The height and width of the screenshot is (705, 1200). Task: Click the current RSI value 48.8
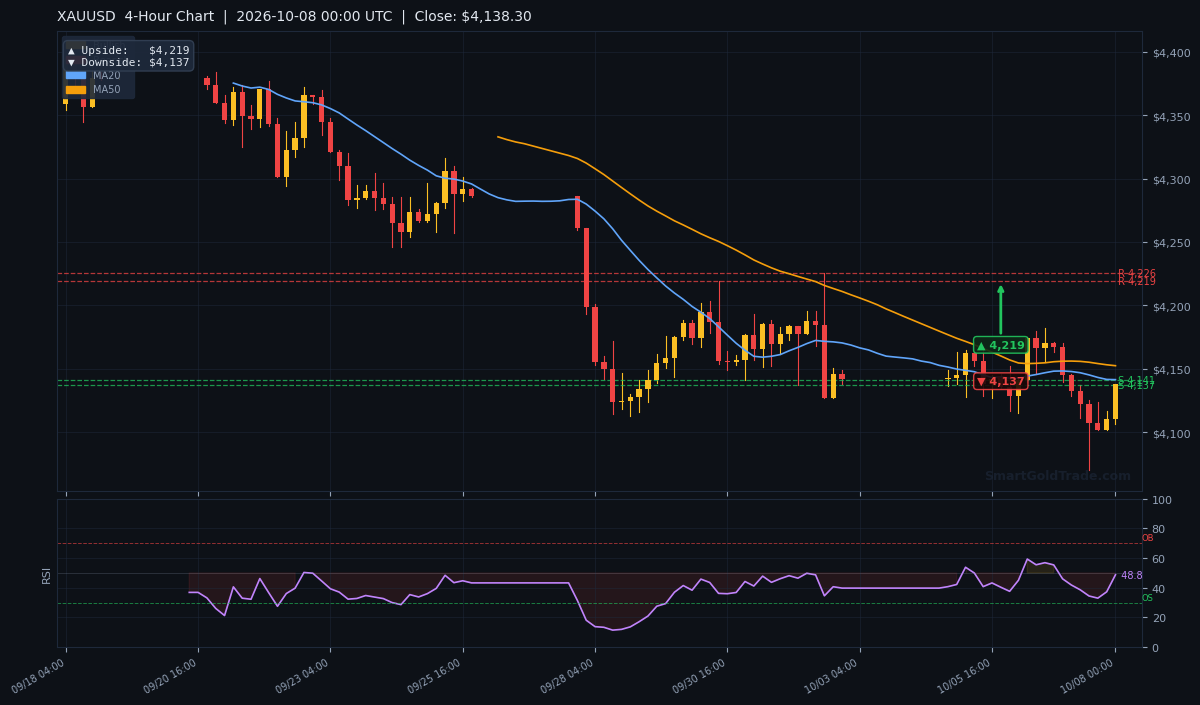tap(1131, 576)
